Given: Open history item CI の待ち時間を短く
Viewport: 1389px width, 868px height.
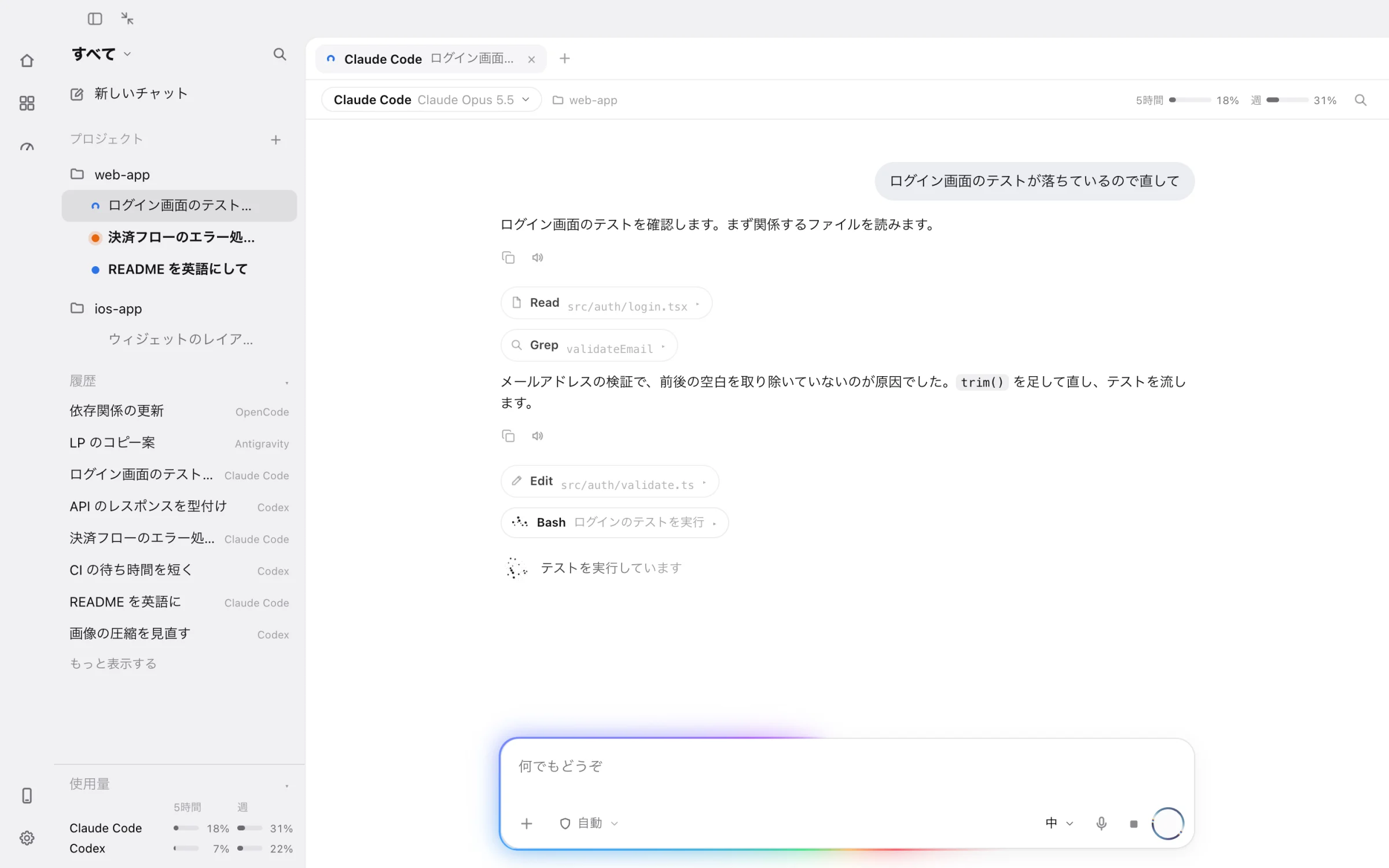Looking at the screenshot, I should (x=179, y=570).
